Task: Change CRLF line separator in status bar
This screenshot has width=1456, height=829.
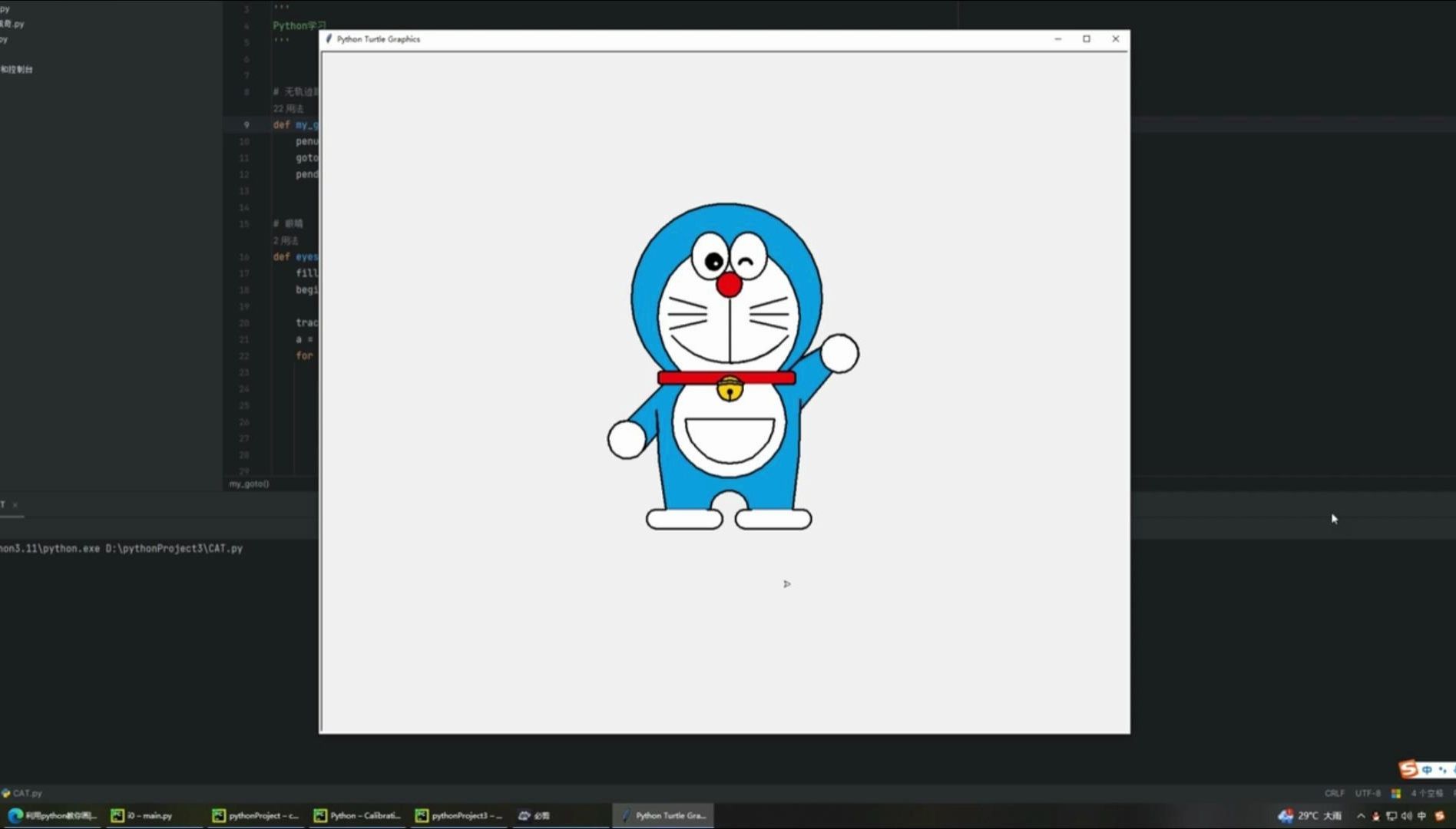Action: point(1334,793)
